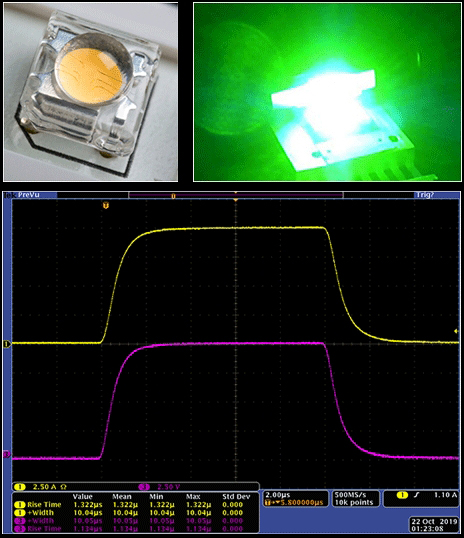Click the PreVu acquisition status label
464x538 pixels.
tap(29, 195)
